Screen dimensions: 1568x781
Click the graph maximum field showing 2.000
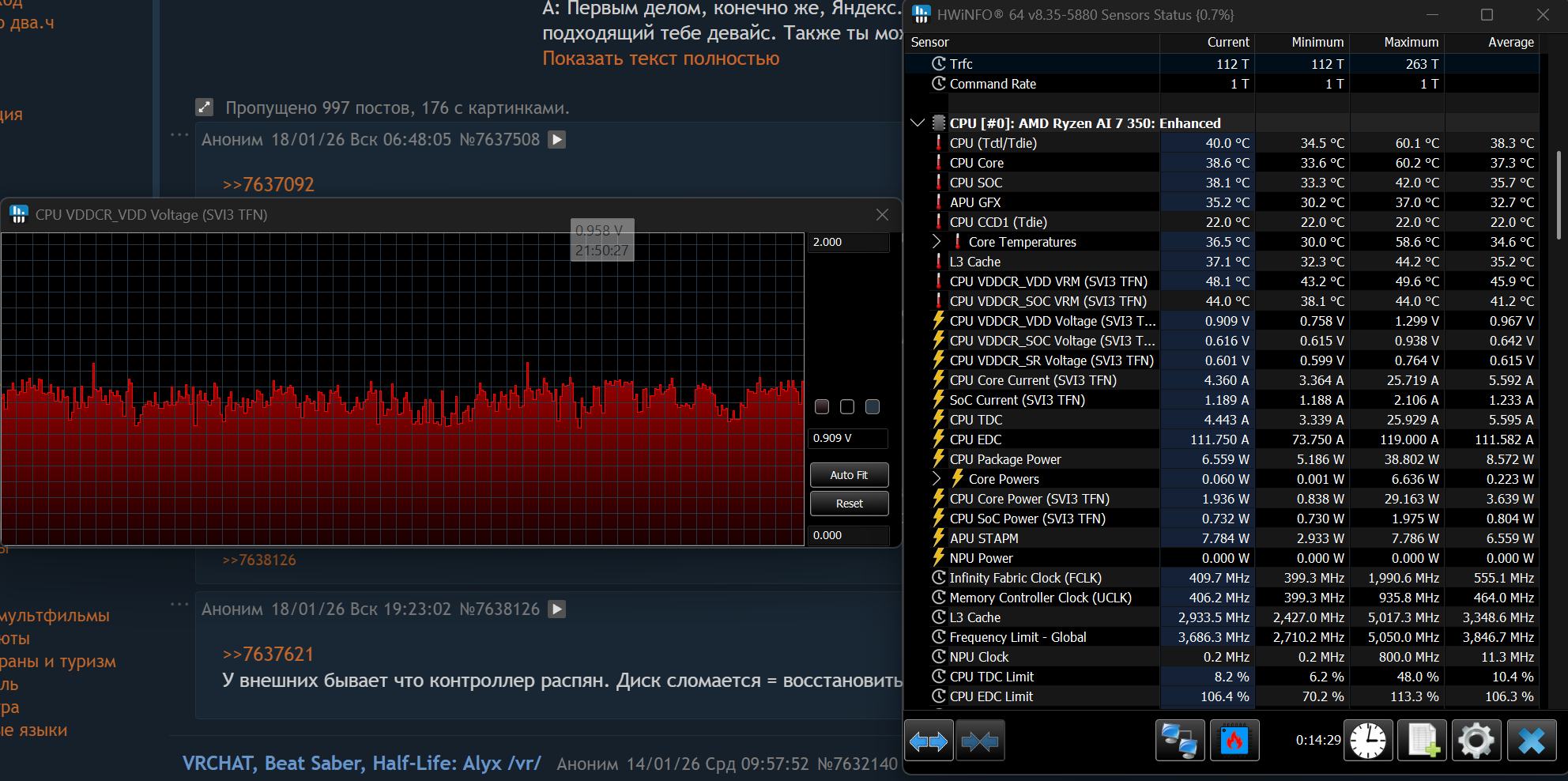849,242
